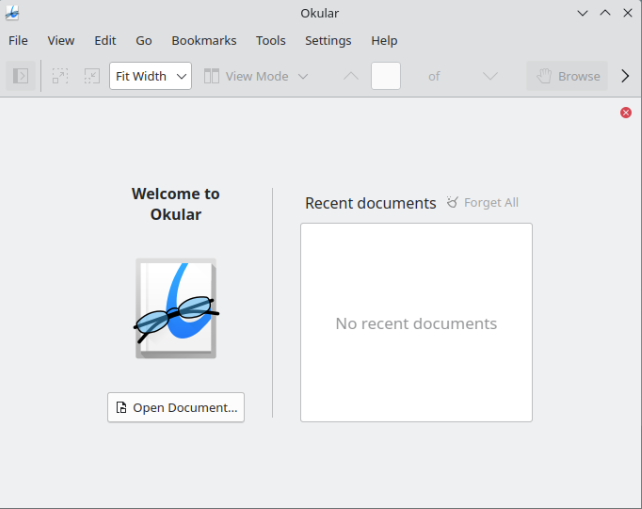Maximize the Okular window
642x509 pixels.
pos(605,13)
